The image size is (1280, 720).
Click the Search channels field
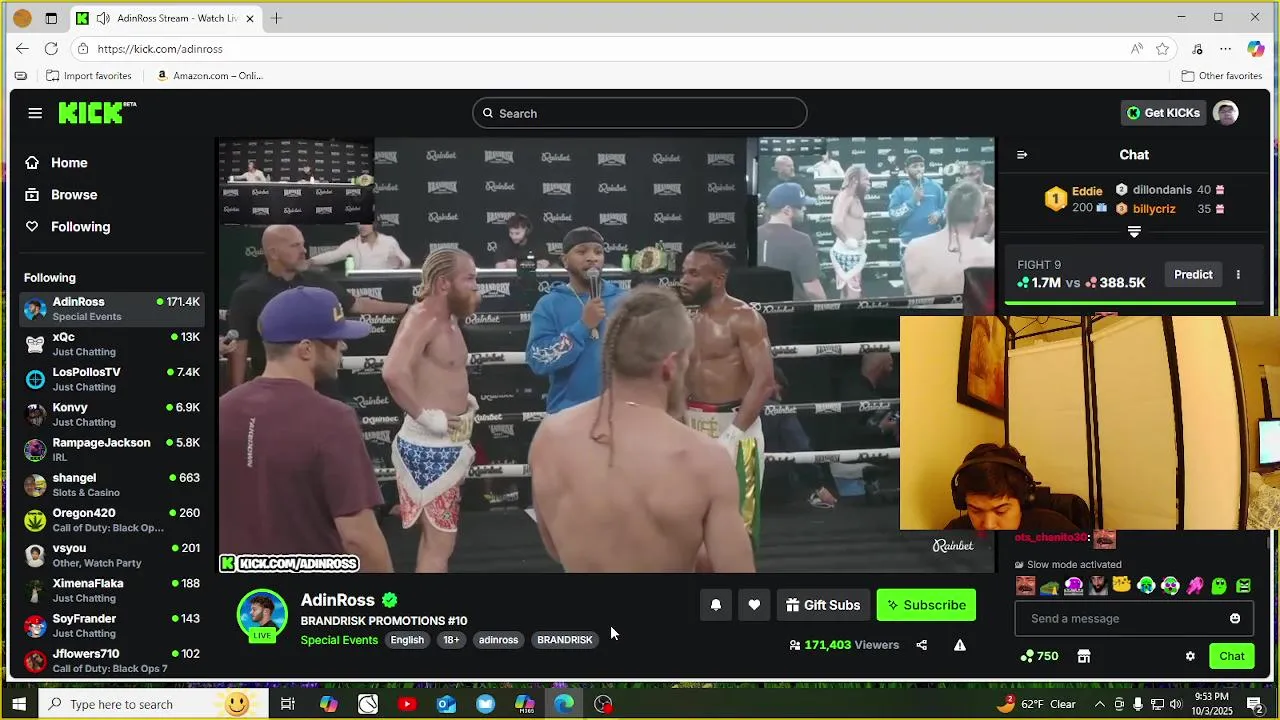point(639,113)
